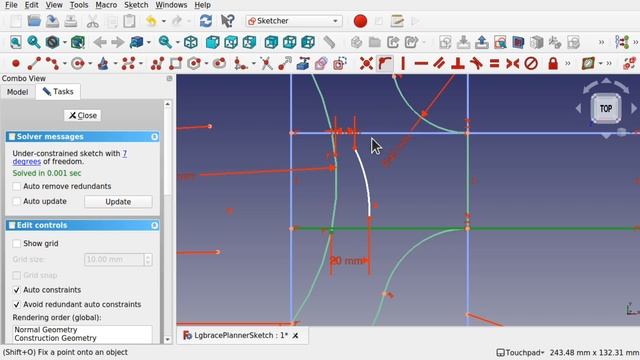Open the Windows menu
This screenshot has width=640, height=360.
(x=171, y=5)
